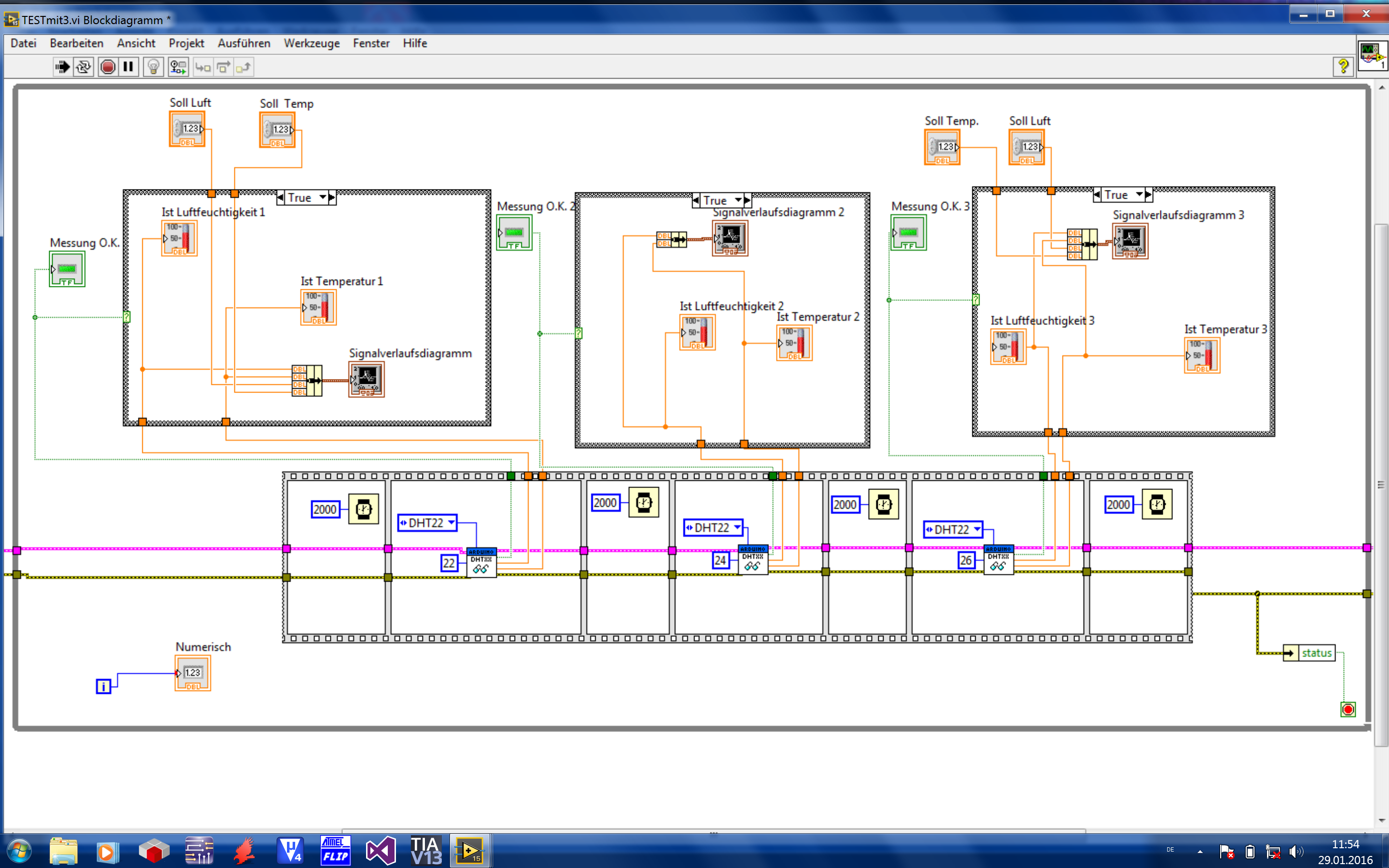Screen dimensions: 1389x868
Task: Click the loop stop condition terminal
Action: [x=1348, y=709]
